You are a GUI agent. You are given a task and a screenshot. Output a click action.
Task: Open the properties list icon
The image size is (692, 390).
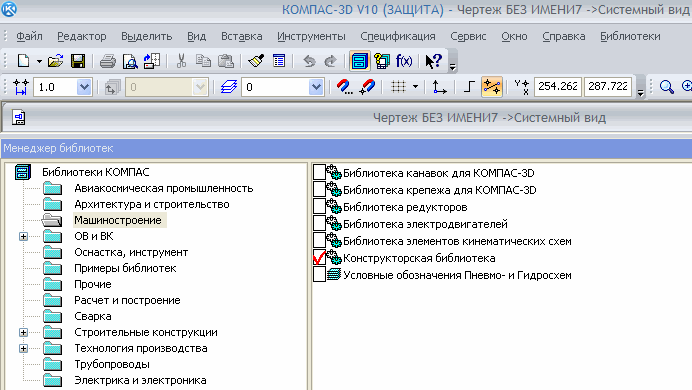279,61
